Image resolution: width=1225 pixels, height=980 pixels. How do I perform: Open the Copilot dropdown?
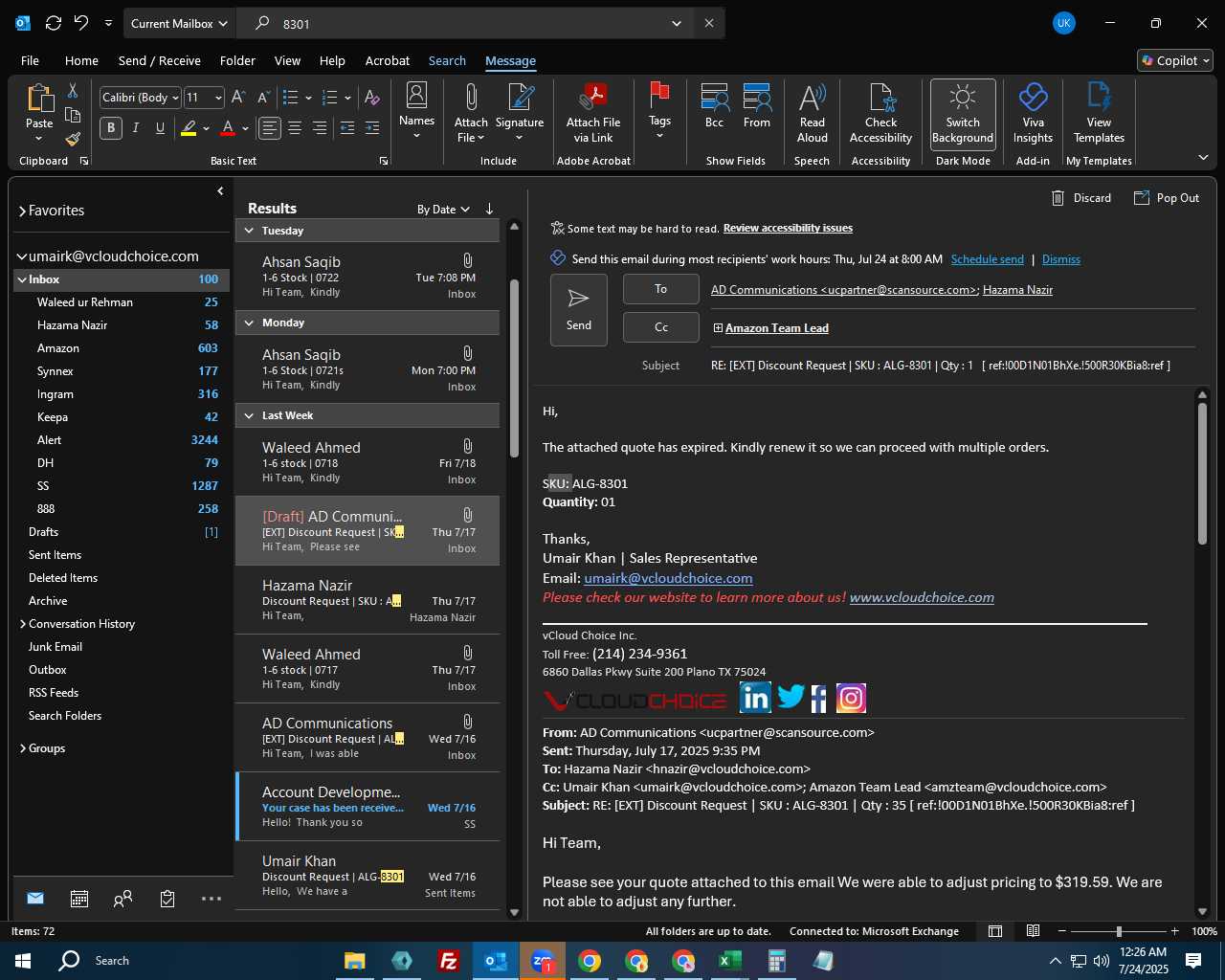(x=1175, y=60)
